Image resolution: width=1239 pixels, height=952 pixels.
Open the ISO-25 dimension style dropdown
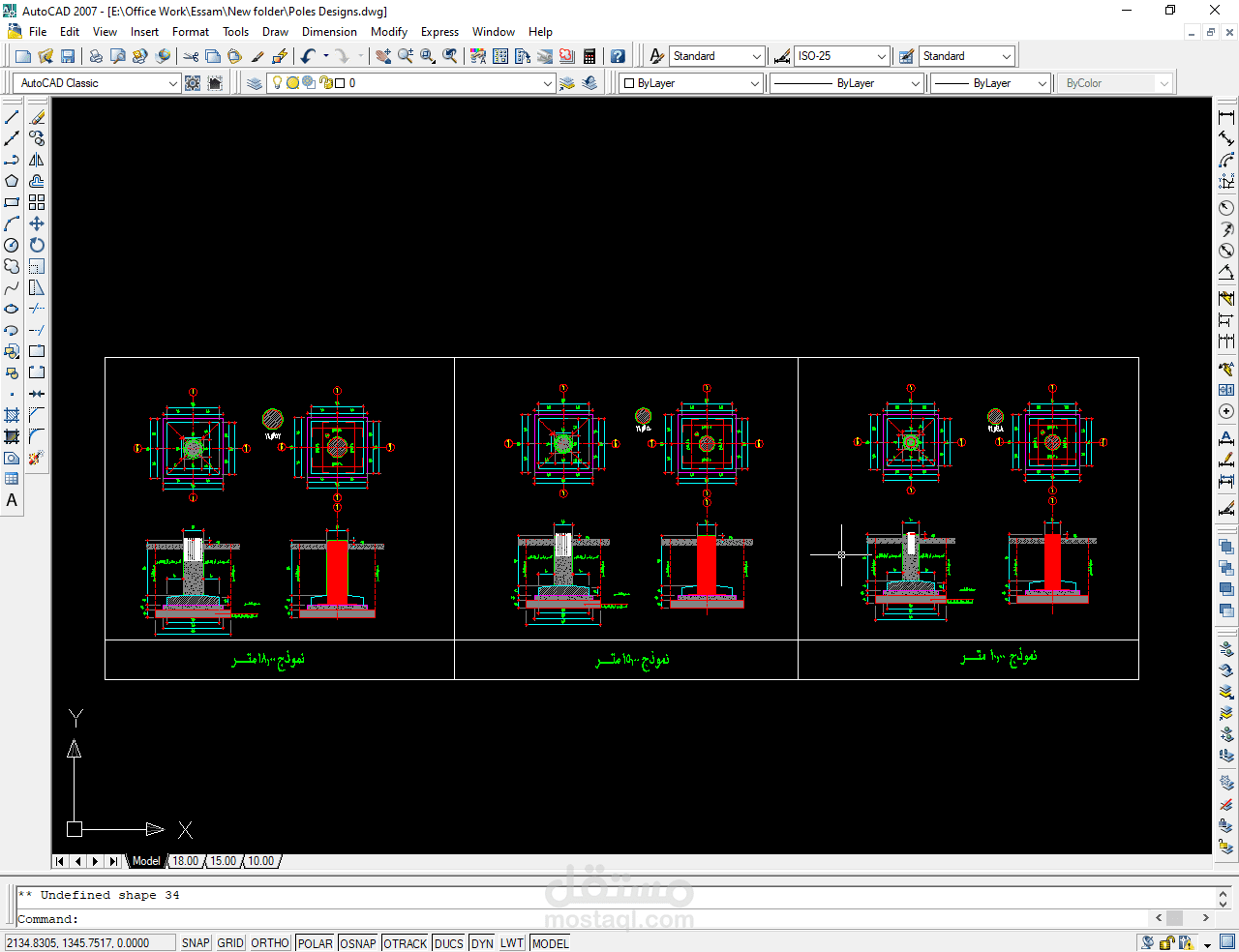(842, 56)
